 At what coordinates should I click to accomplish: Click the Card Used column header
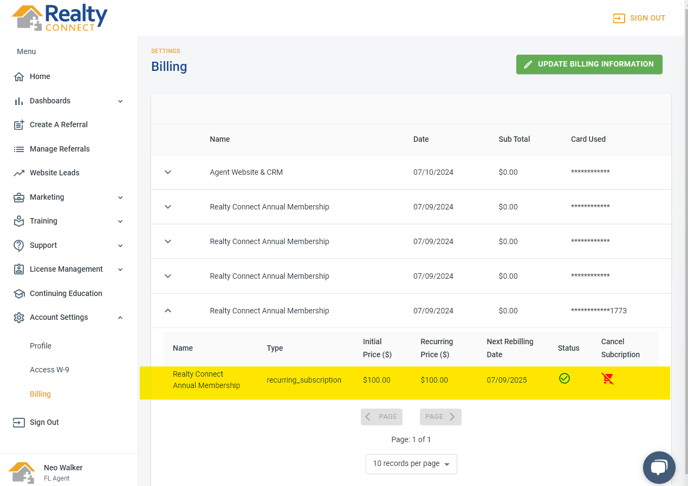click(588, 139)
